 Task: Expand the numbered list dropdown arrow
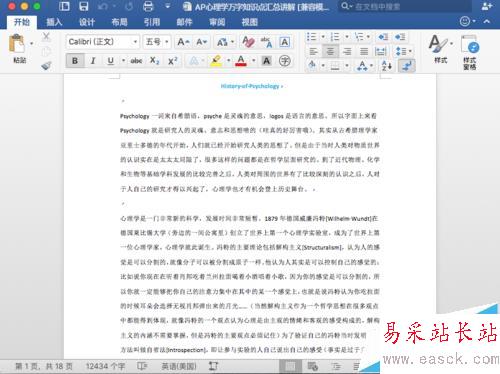click(347, 37)
